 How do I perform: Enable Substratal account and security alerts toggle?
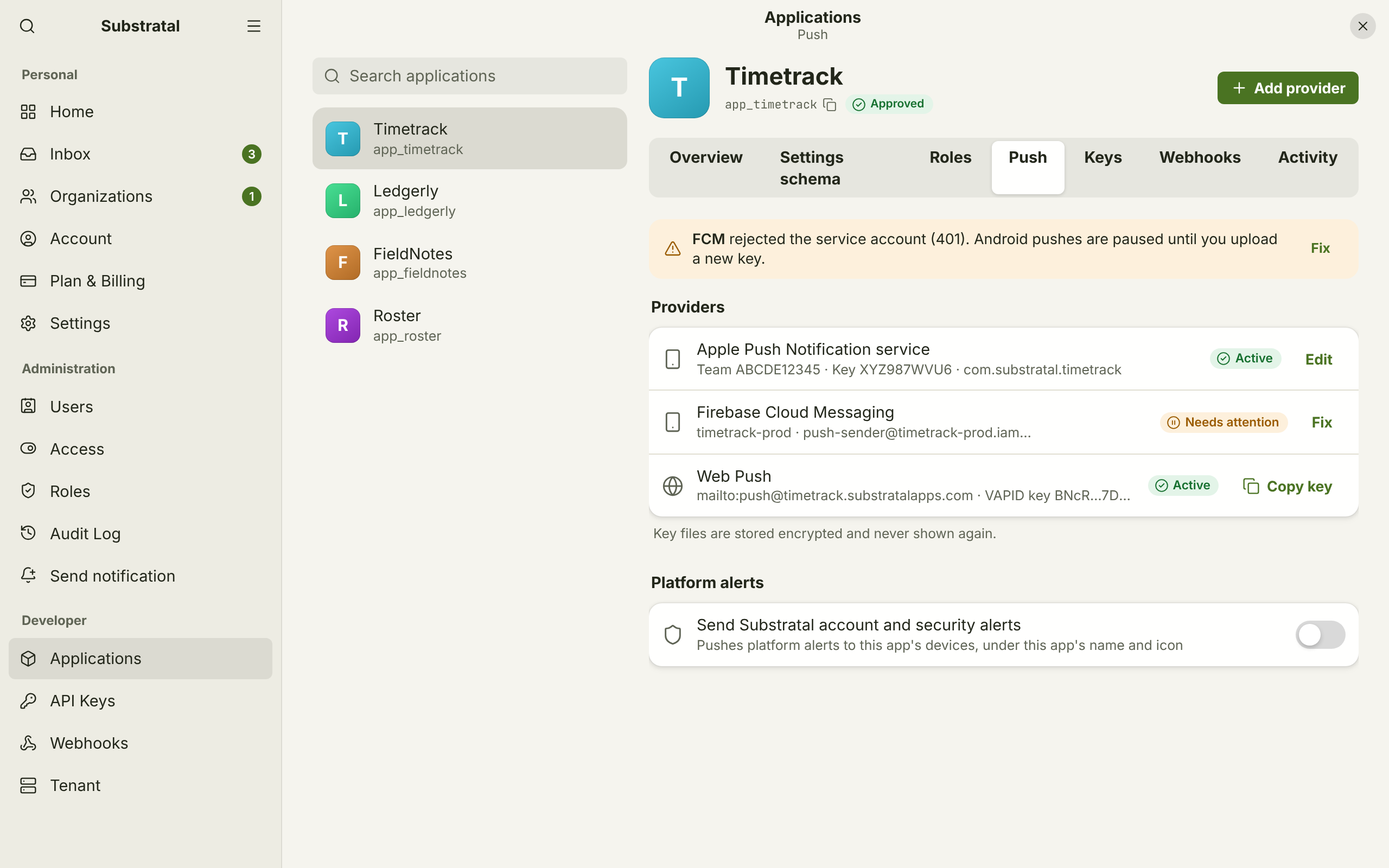(x=1320, y=635)
